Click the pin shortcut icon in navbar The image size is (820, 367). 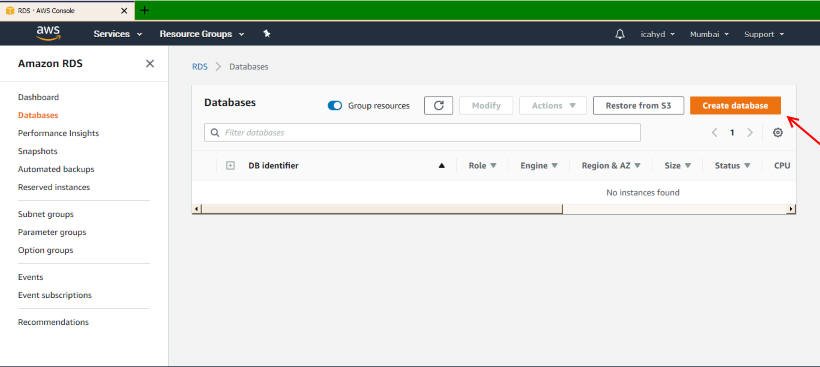tap(267, 33)
